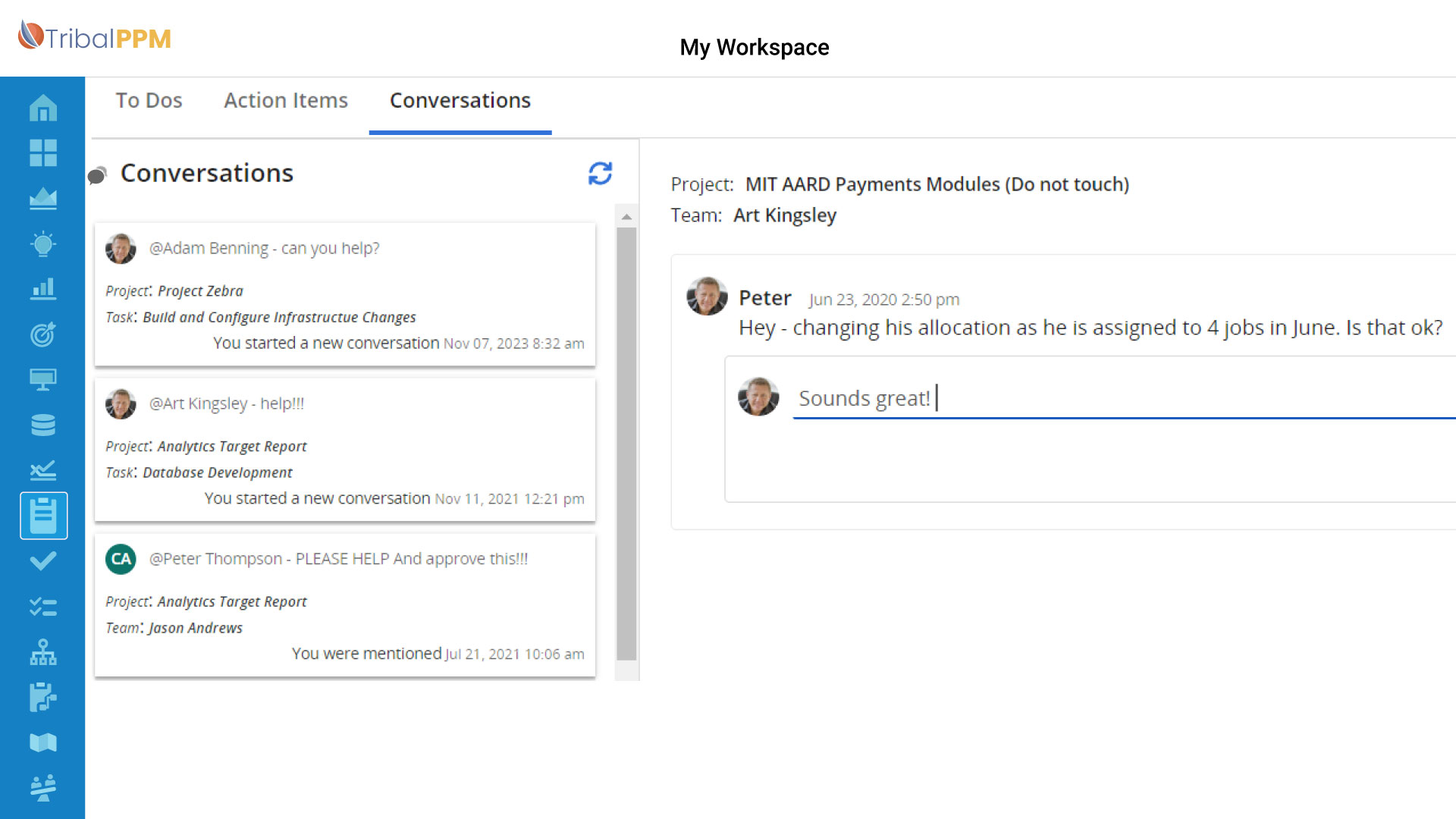Open the database stack icon

(x=43, y=425)
